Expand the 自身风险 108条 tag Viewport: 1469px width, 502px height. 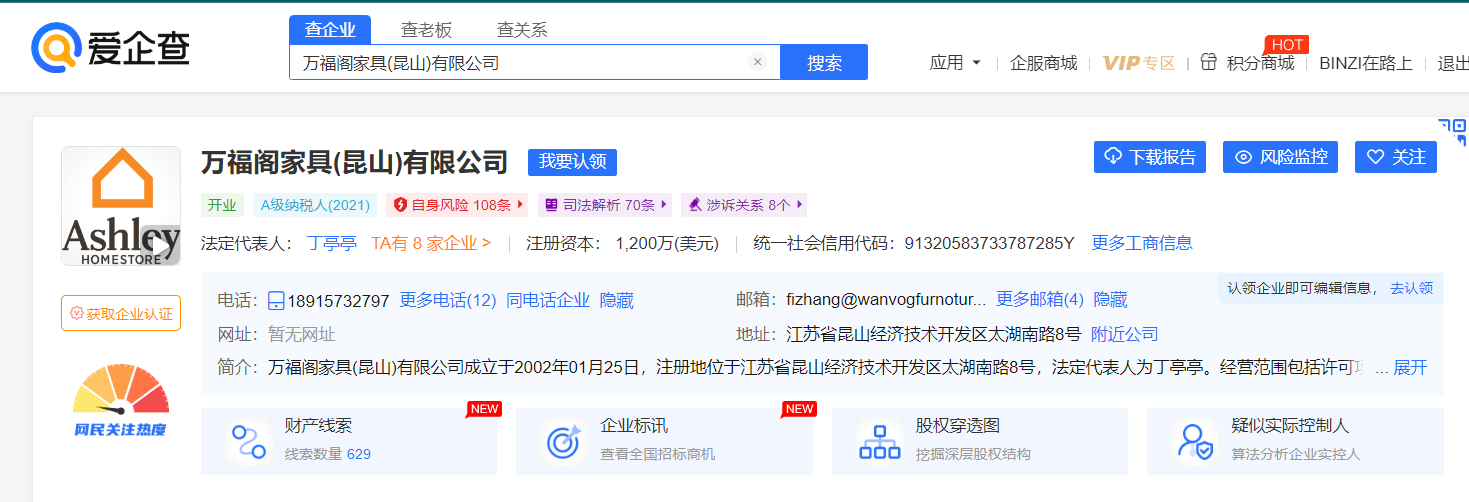tap(458, 205)
